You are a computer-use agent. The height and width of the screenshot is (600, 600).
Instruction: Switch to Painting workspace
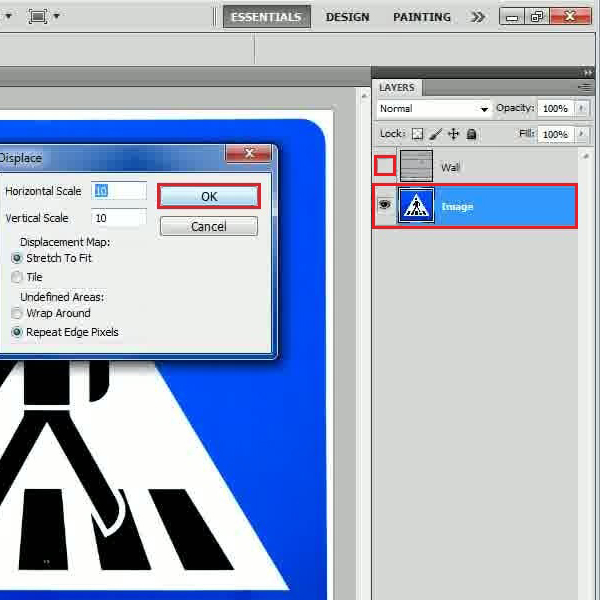coord(422,17)
